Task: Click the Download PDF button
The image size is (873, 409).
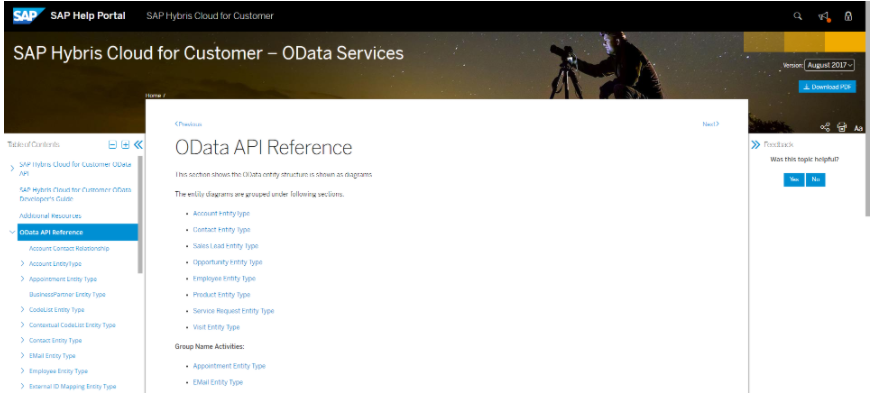Action: click(827, 87)
